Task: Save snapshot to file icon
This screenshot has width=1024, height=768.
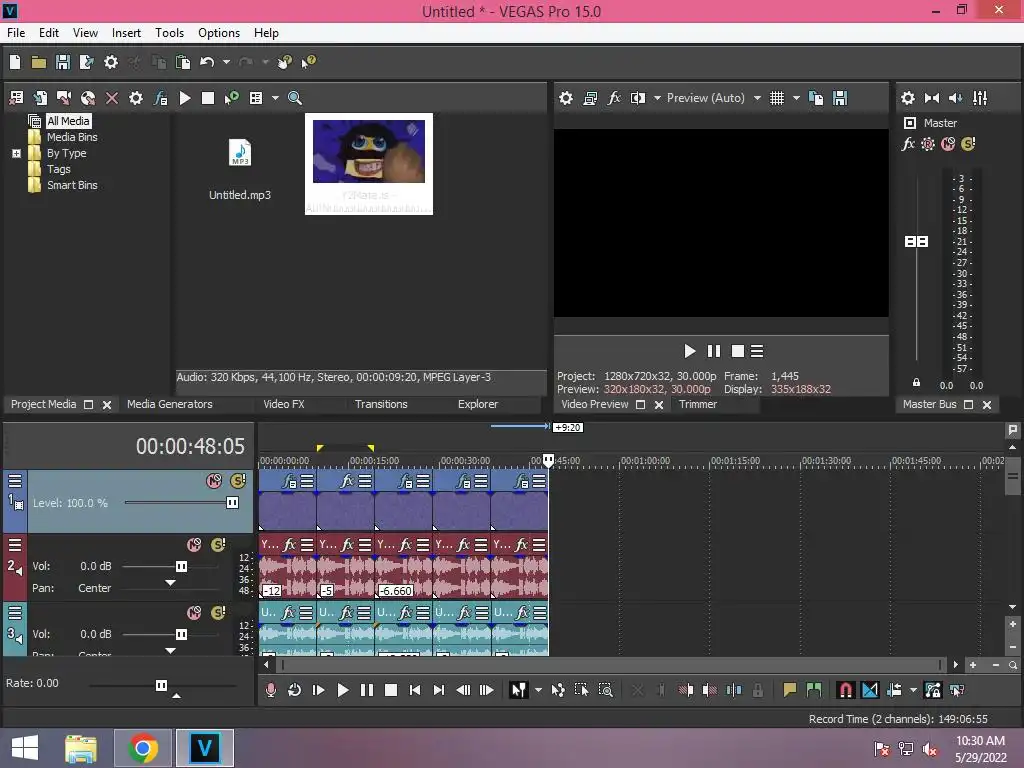Action: click(x=840, y=98)
